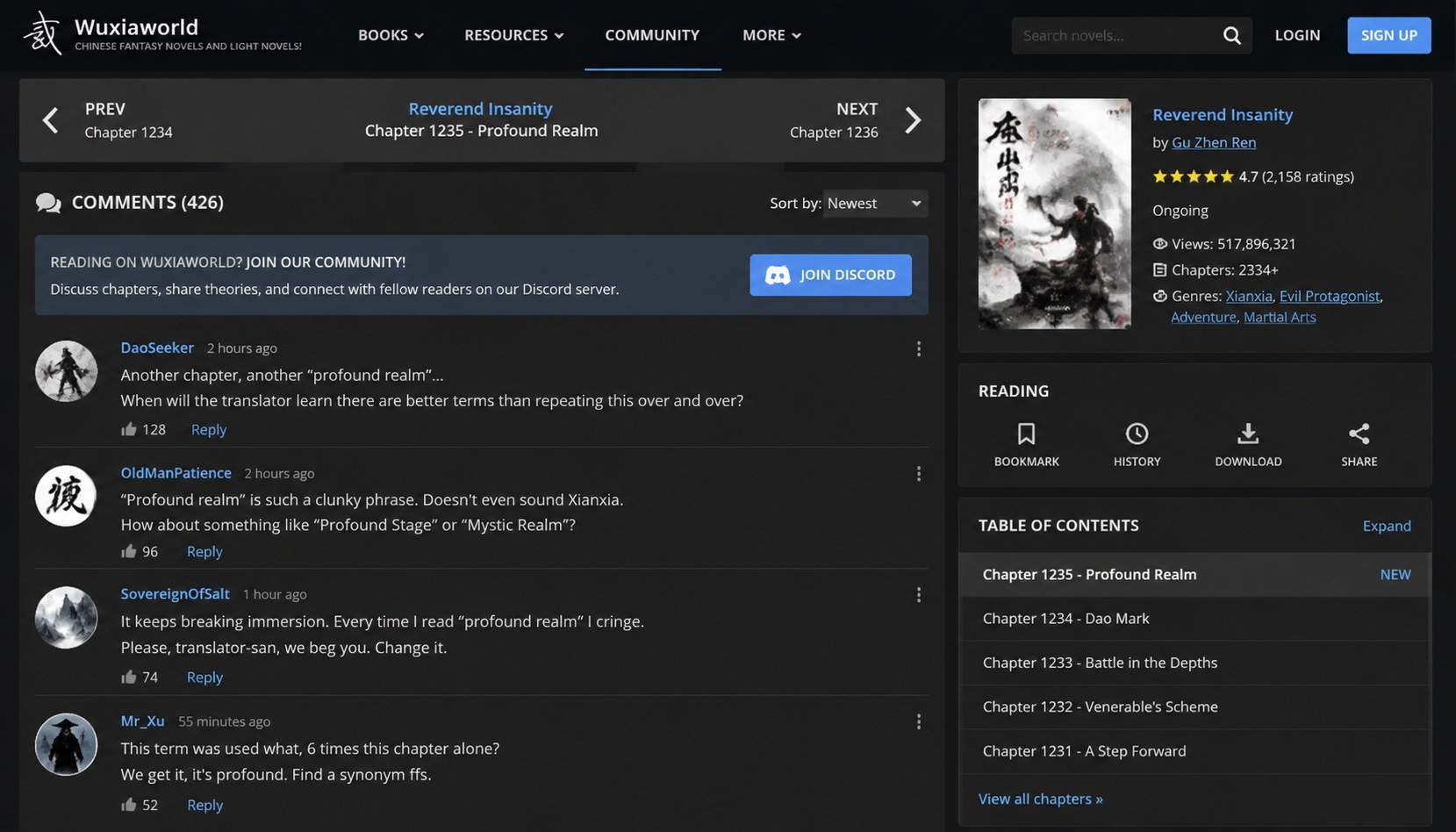The width and height of the screenshot is (1456, 832).
Task: Click the Bookmark icon
Action: click(x=1026, y=434)
